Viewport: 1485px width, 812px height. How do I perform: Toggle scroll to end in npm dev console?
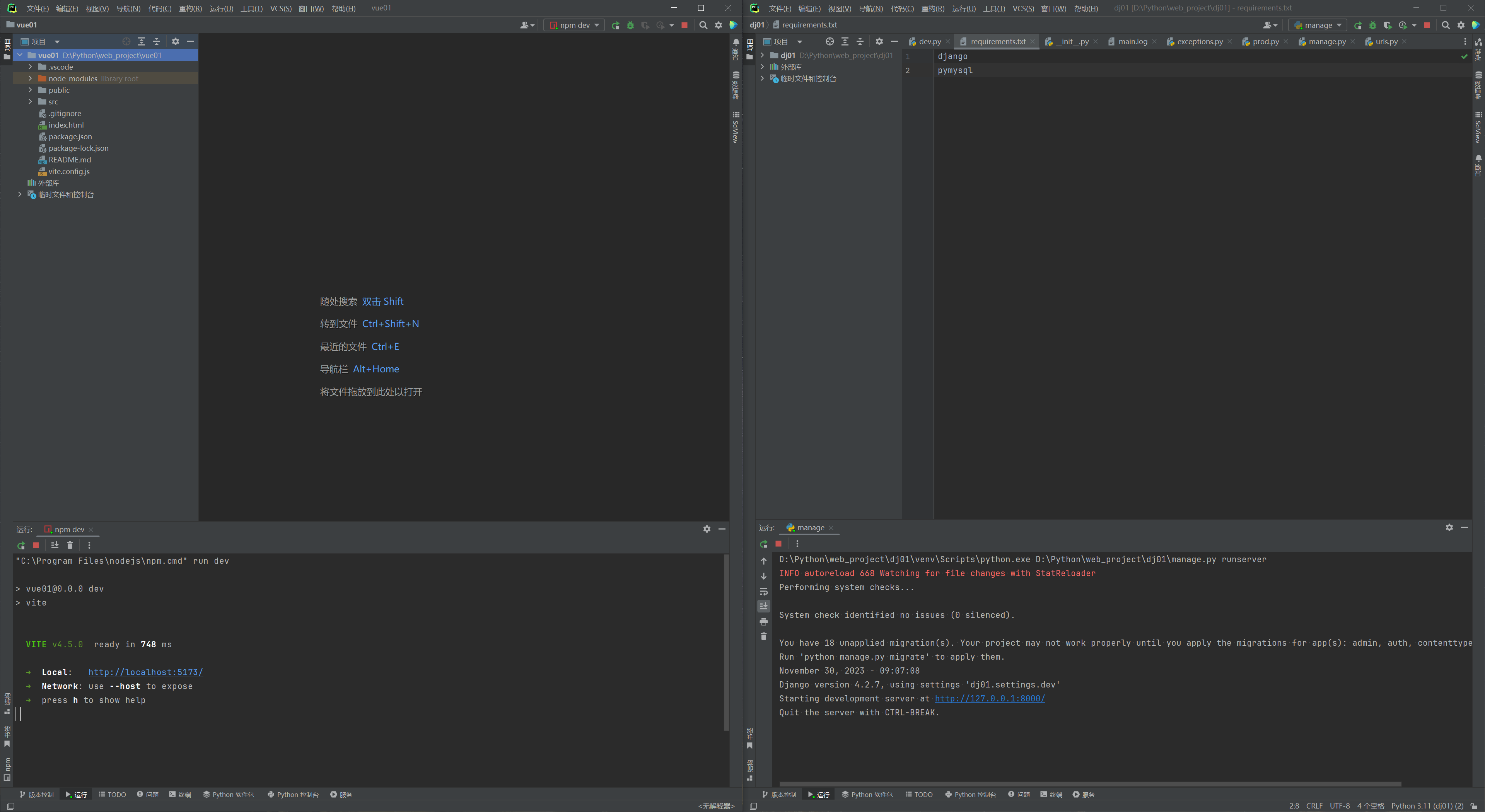55,545
